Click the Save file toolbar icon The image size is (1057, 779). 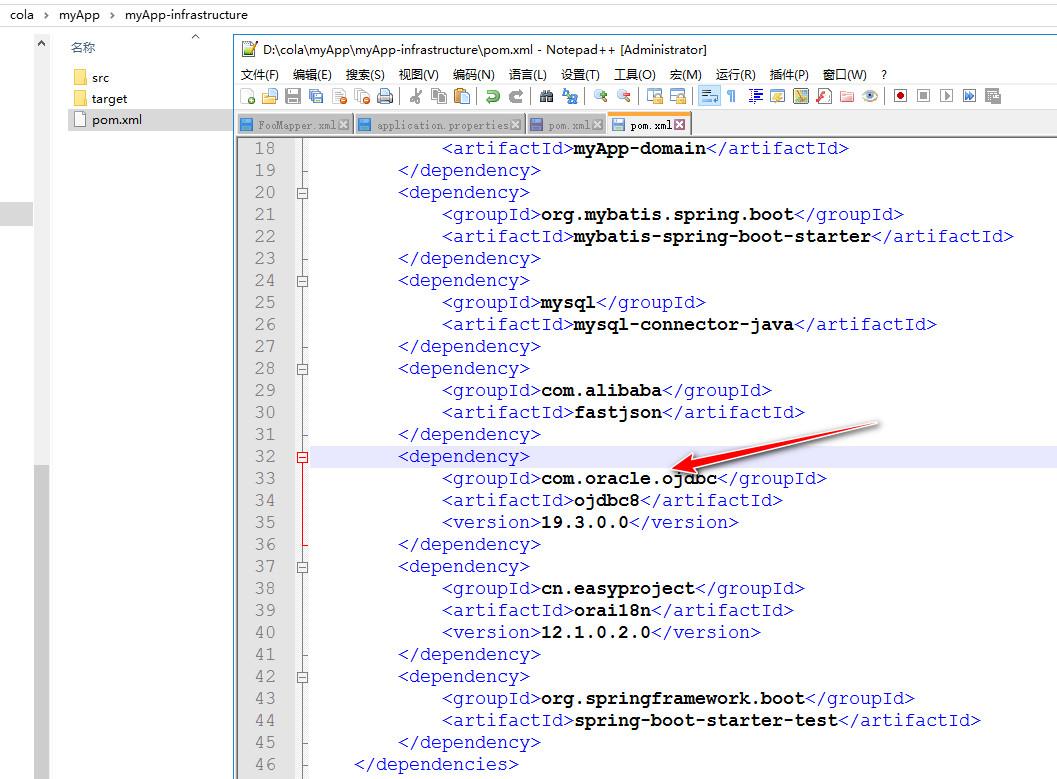point(293,96)
